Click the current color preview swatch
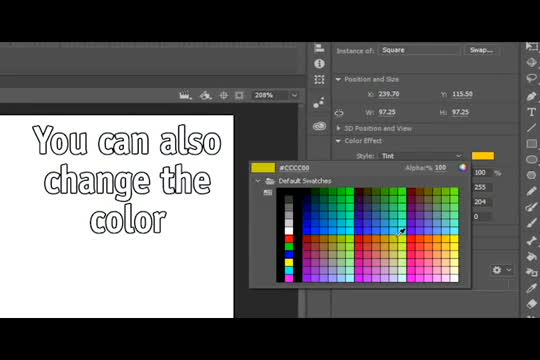540x360 pixels. [263, 168]
